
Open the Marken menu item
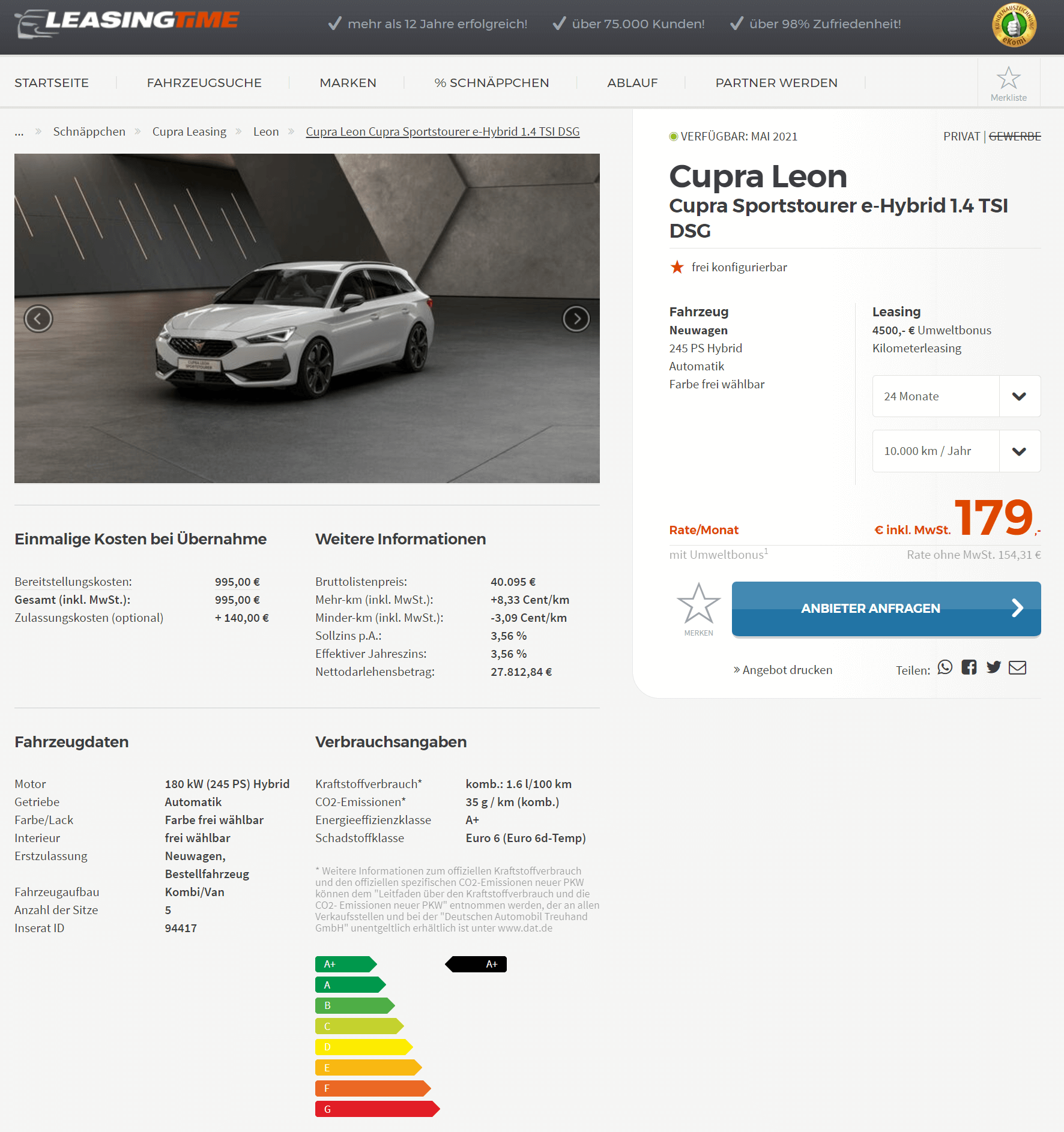(x=348, y=83)
